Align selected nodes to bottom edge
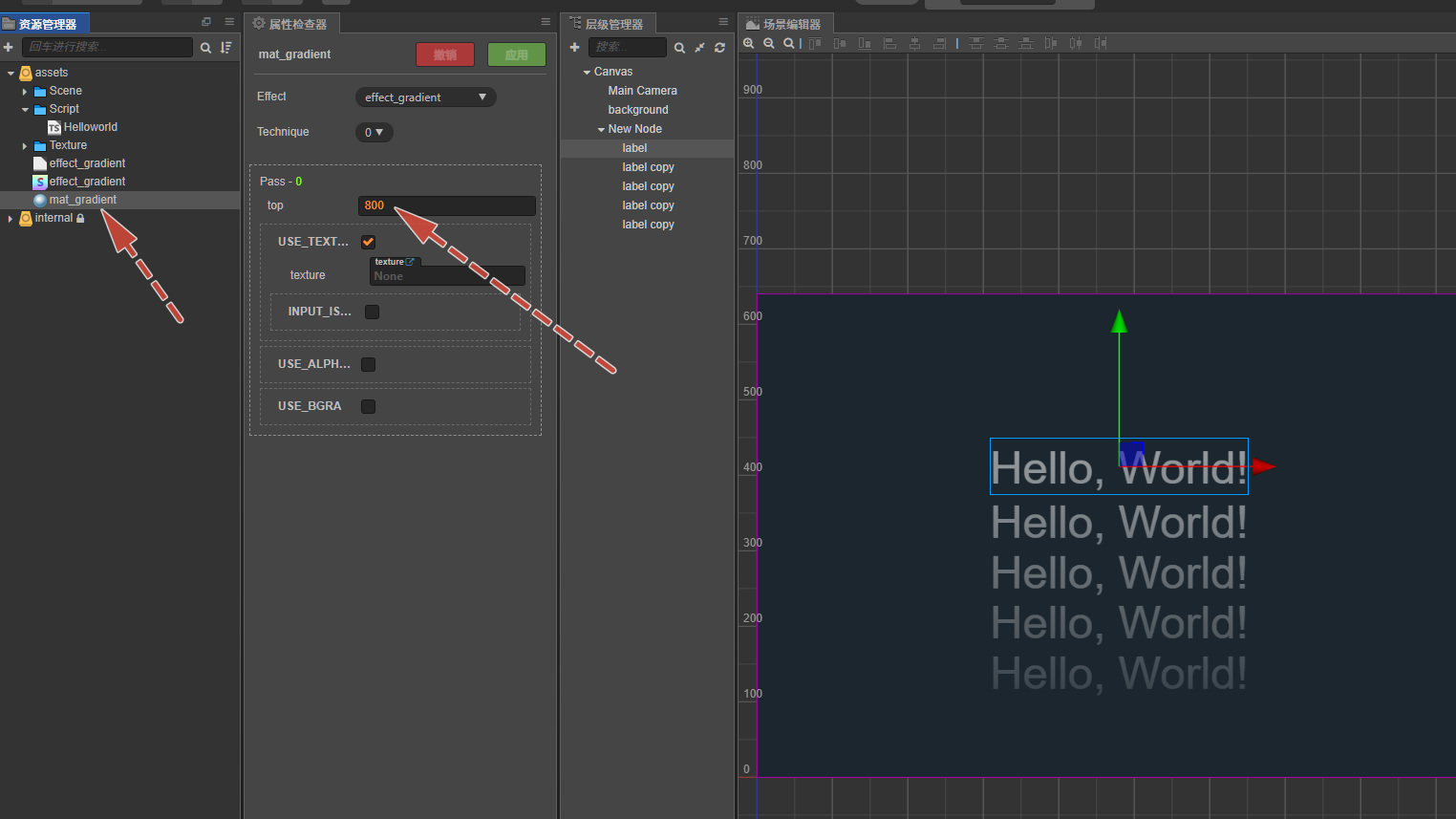Image resolution: width=1456 pixels, height=819 pixels. click(x=865, y=44)
